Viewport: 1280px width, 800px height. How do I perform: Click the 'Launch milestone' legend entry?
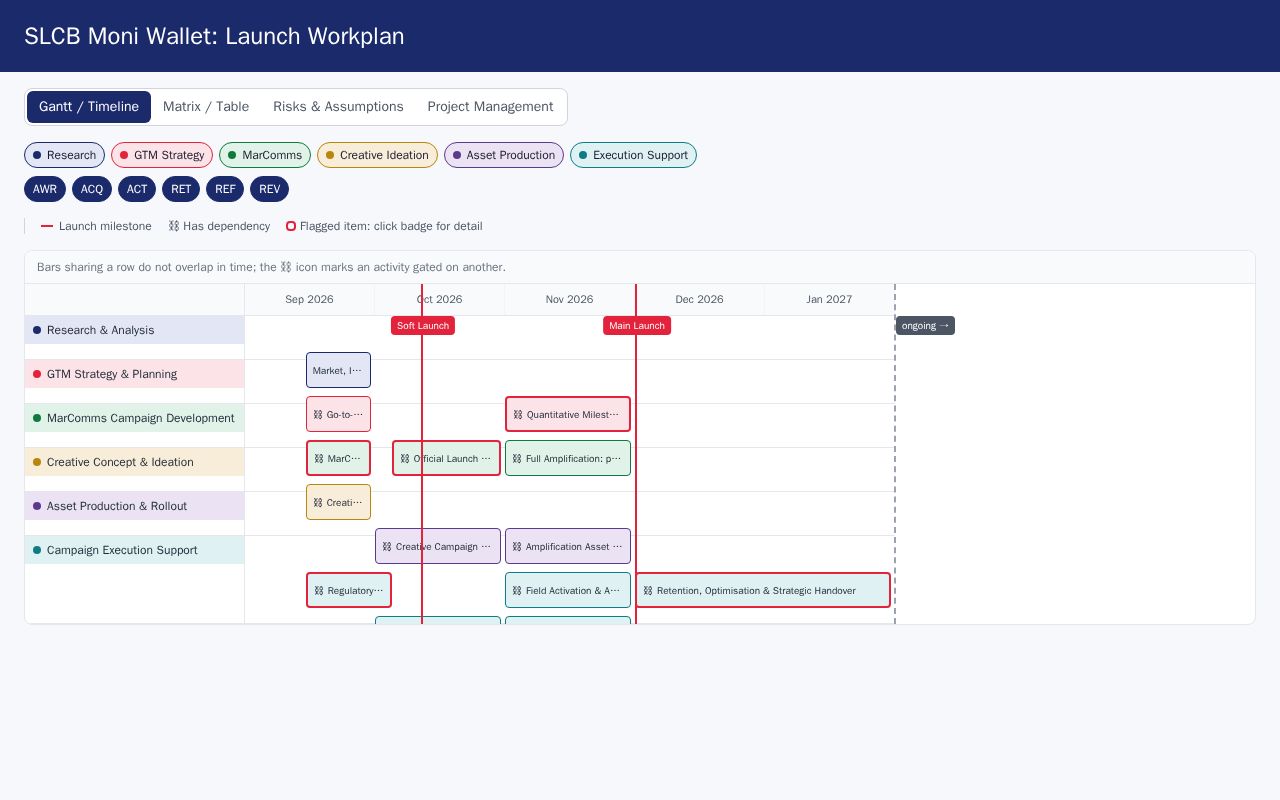96,226
